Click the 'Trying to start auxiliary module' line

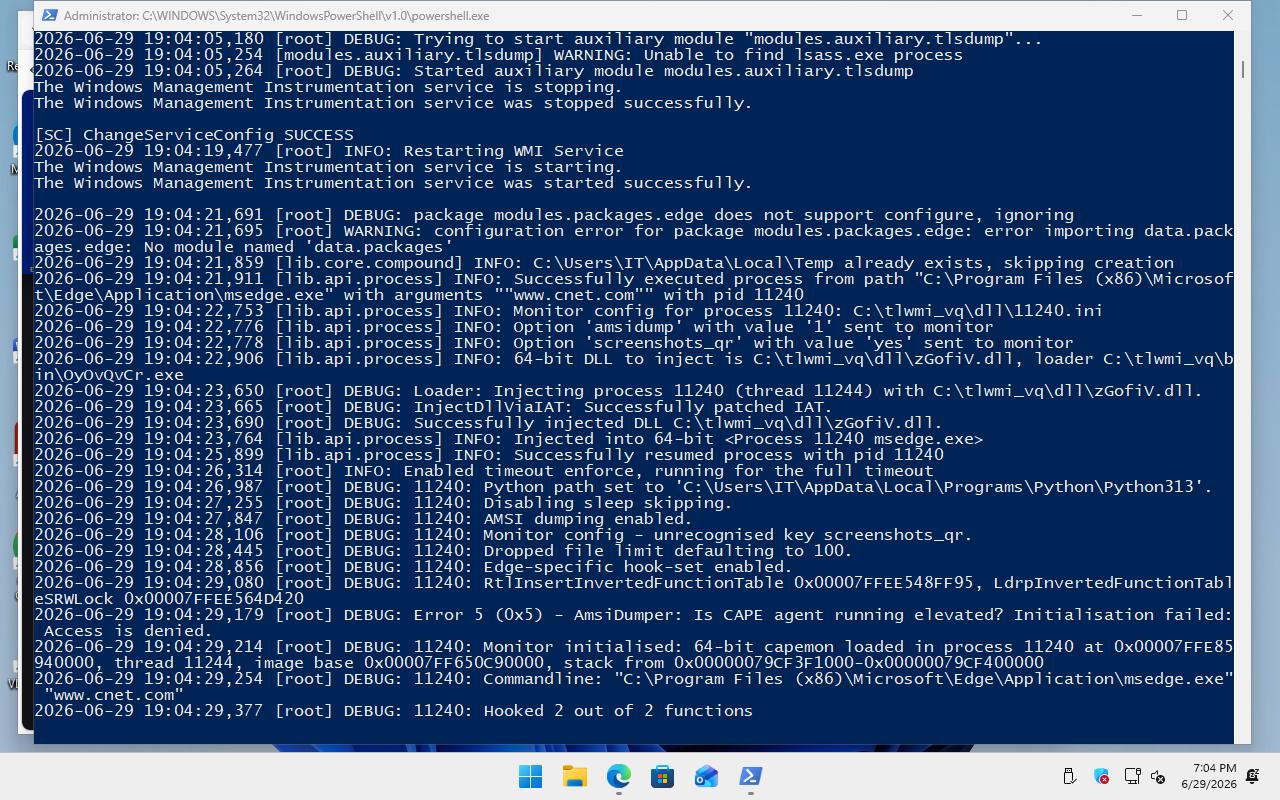[538, 39]
